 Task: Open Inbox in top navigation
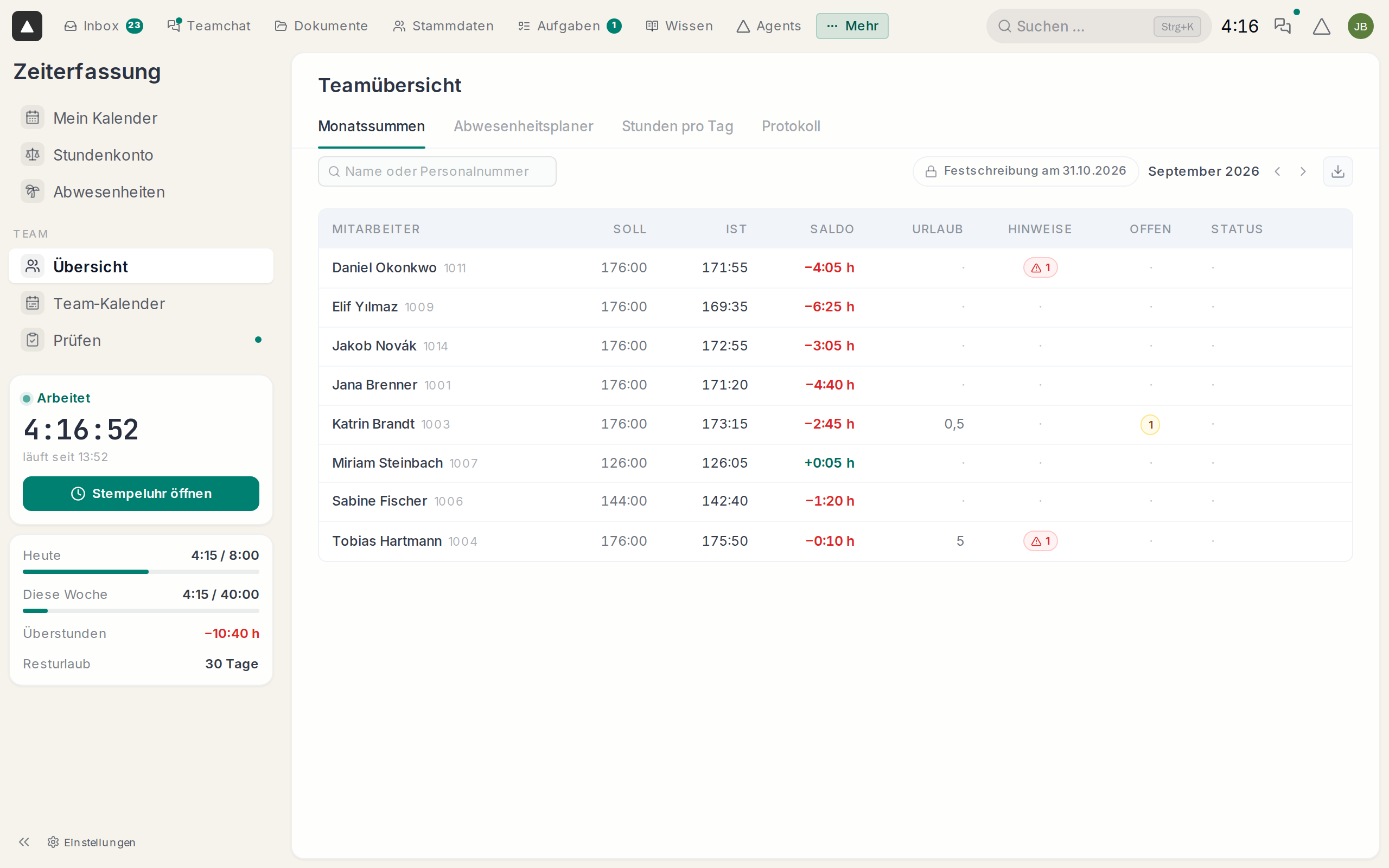pos(103,26)
